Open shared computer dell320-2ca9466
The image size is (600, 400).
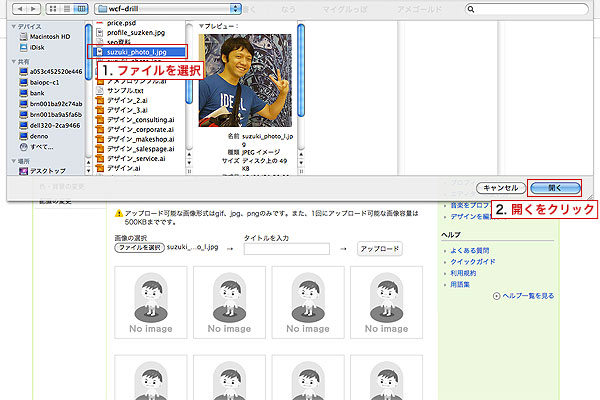(50, 126)
